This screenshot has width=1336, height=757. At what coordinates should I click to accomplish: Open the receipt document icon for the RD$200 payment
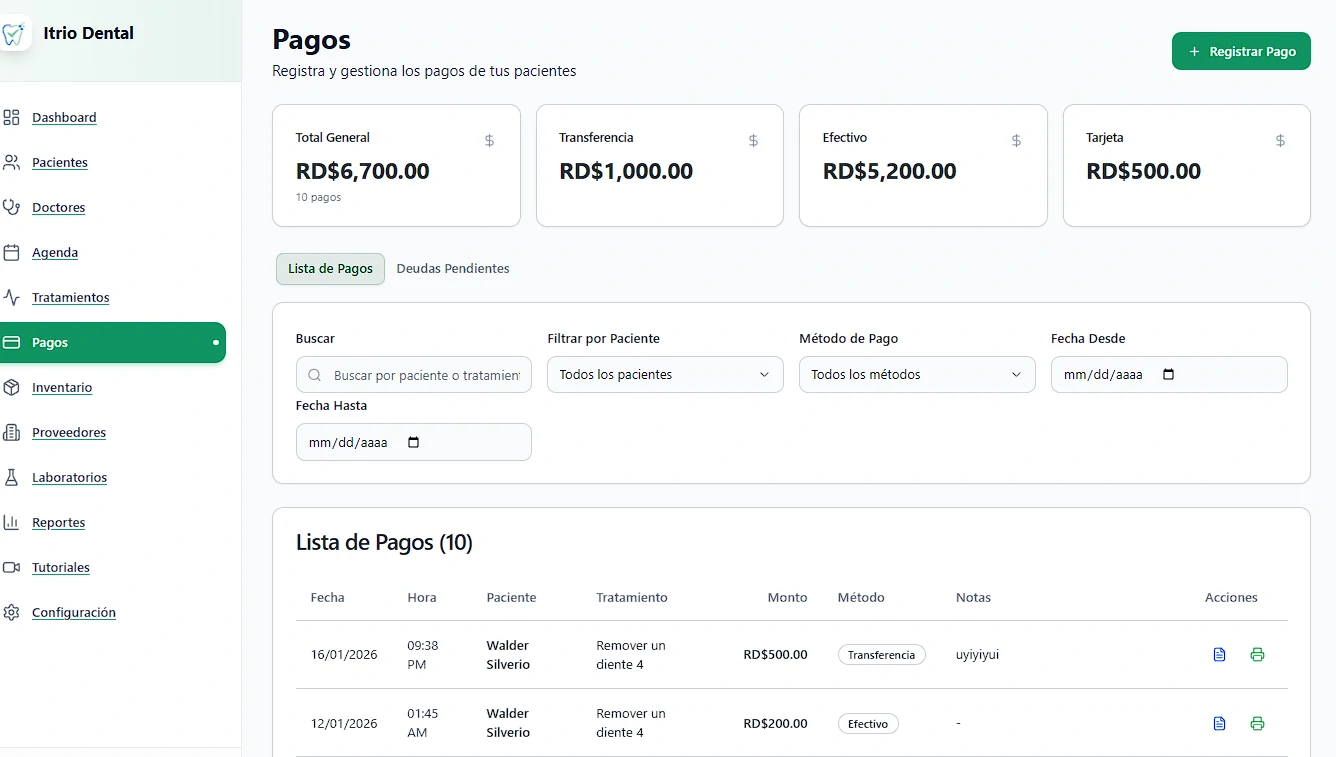point(1219,723)
